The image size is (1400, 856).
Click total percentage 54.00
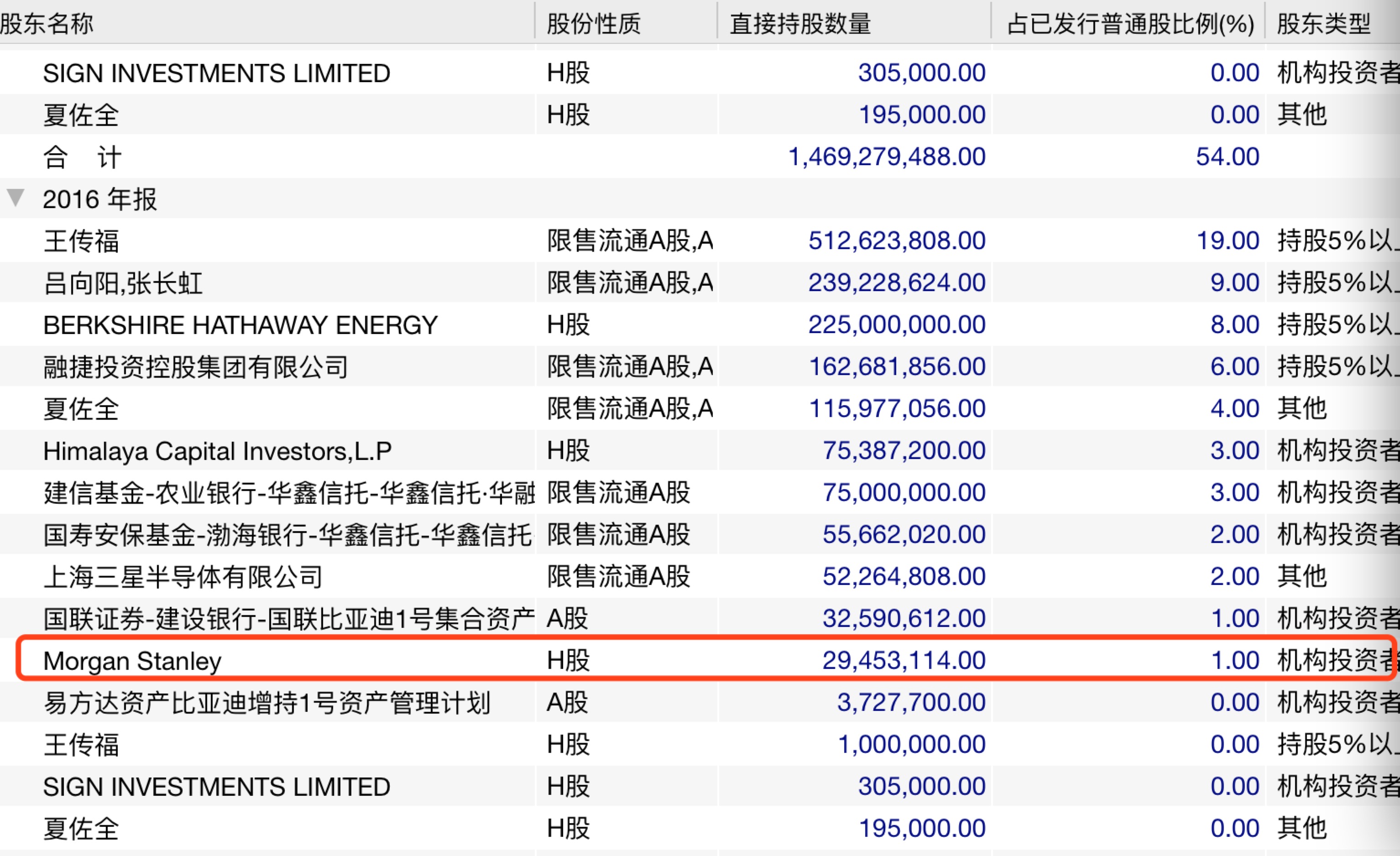1227,156
